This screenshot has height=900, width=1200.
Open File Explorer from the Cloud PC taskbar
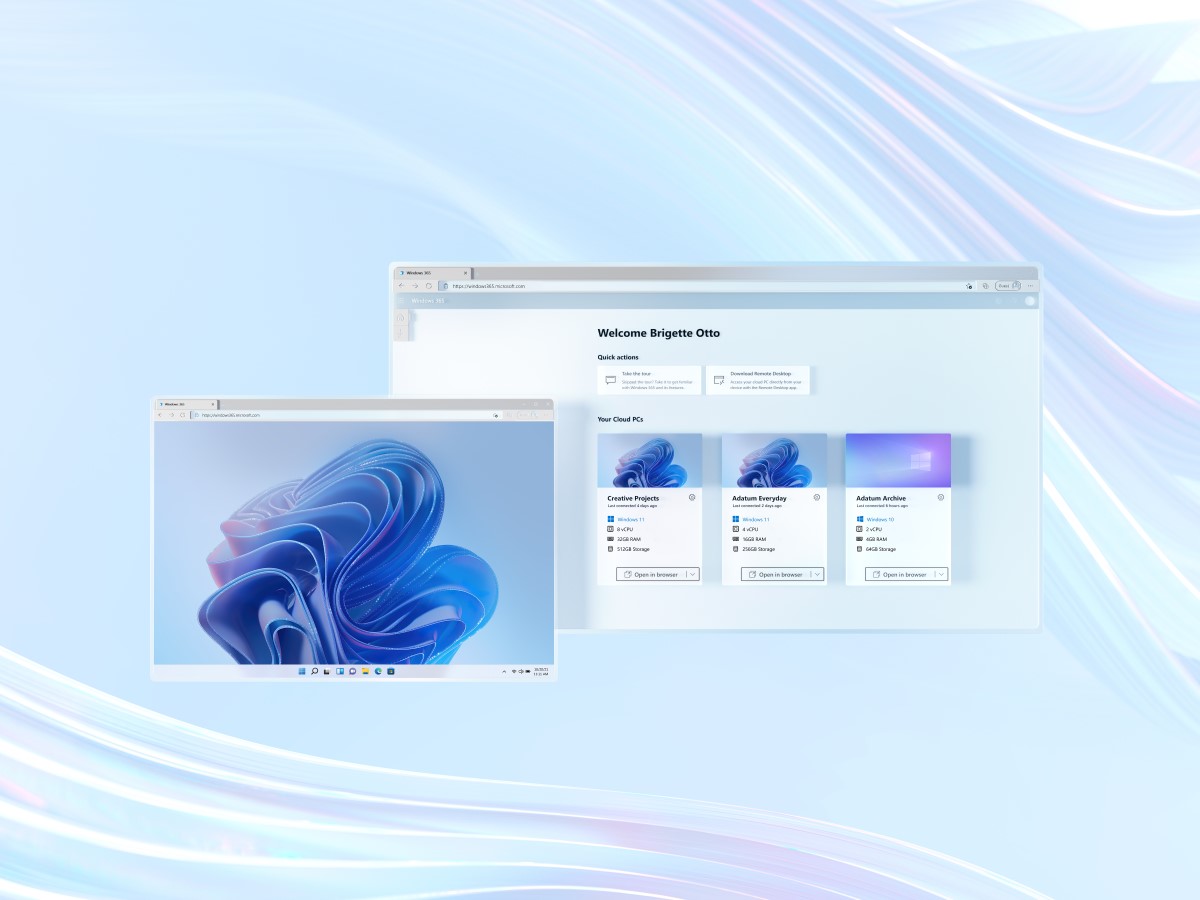tap(365, 671)
